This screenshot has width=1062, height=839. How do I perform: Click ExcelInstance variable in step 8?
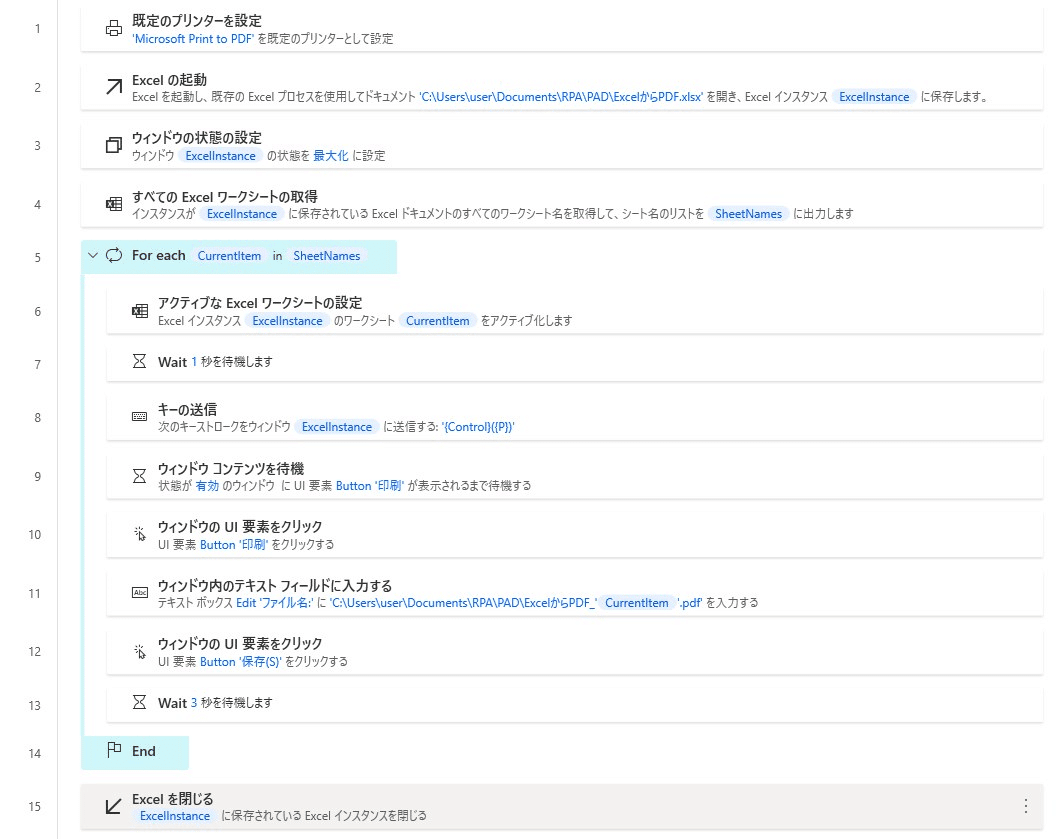click(337, 427)
